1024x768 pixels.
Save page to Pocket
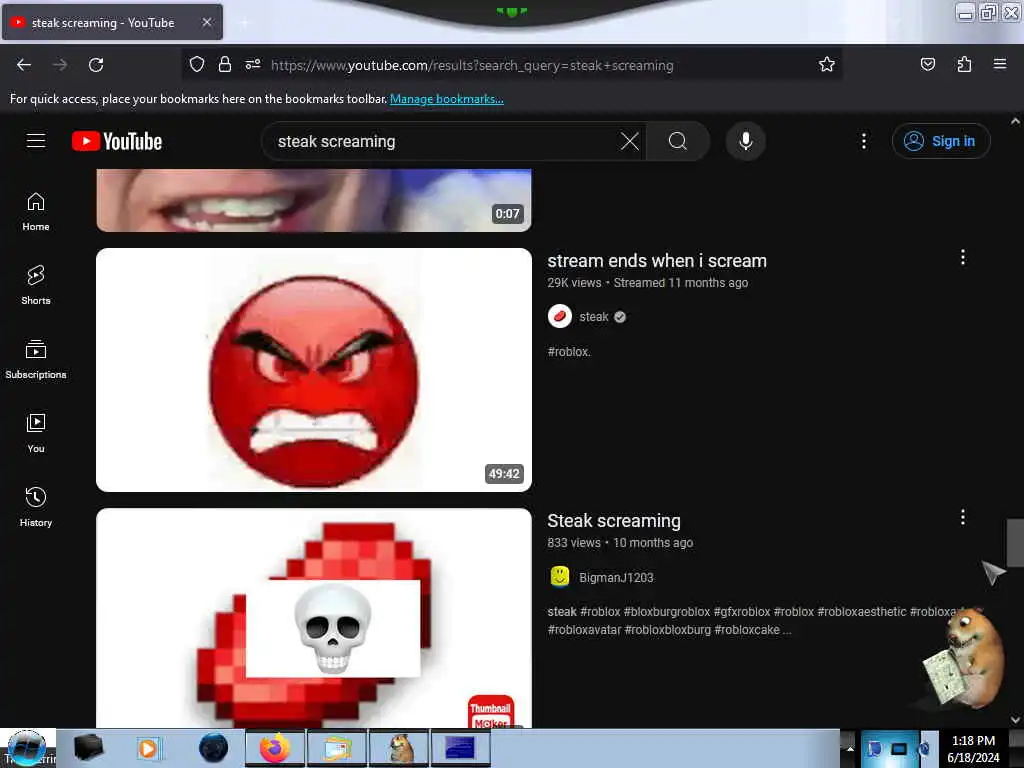927,64
